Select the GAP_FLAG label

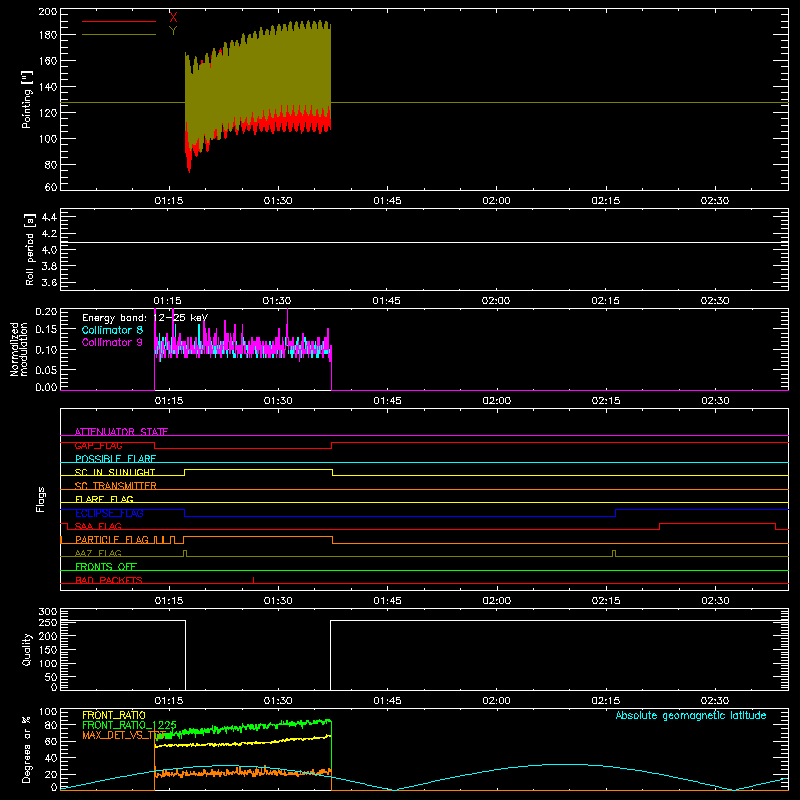(x=98, y=445)
